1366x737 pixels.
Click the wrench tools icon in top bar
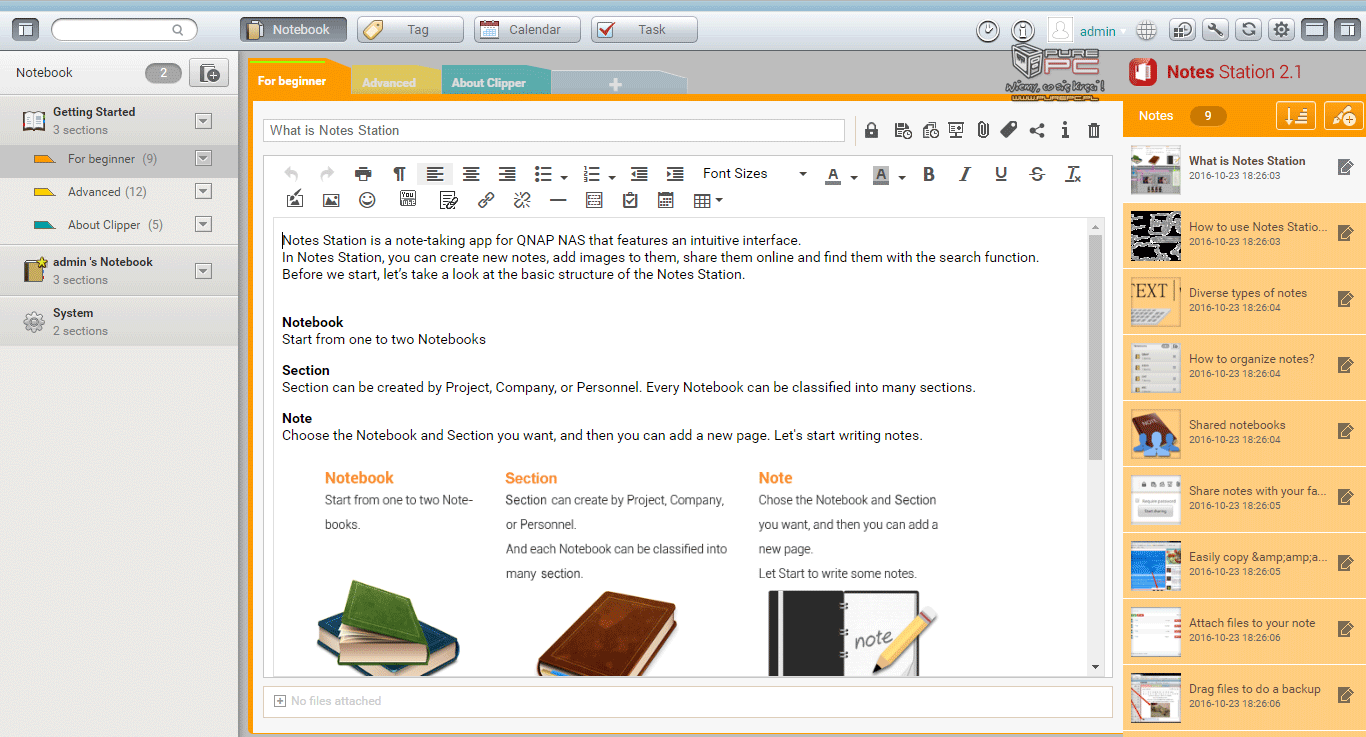coord(1215,30)
